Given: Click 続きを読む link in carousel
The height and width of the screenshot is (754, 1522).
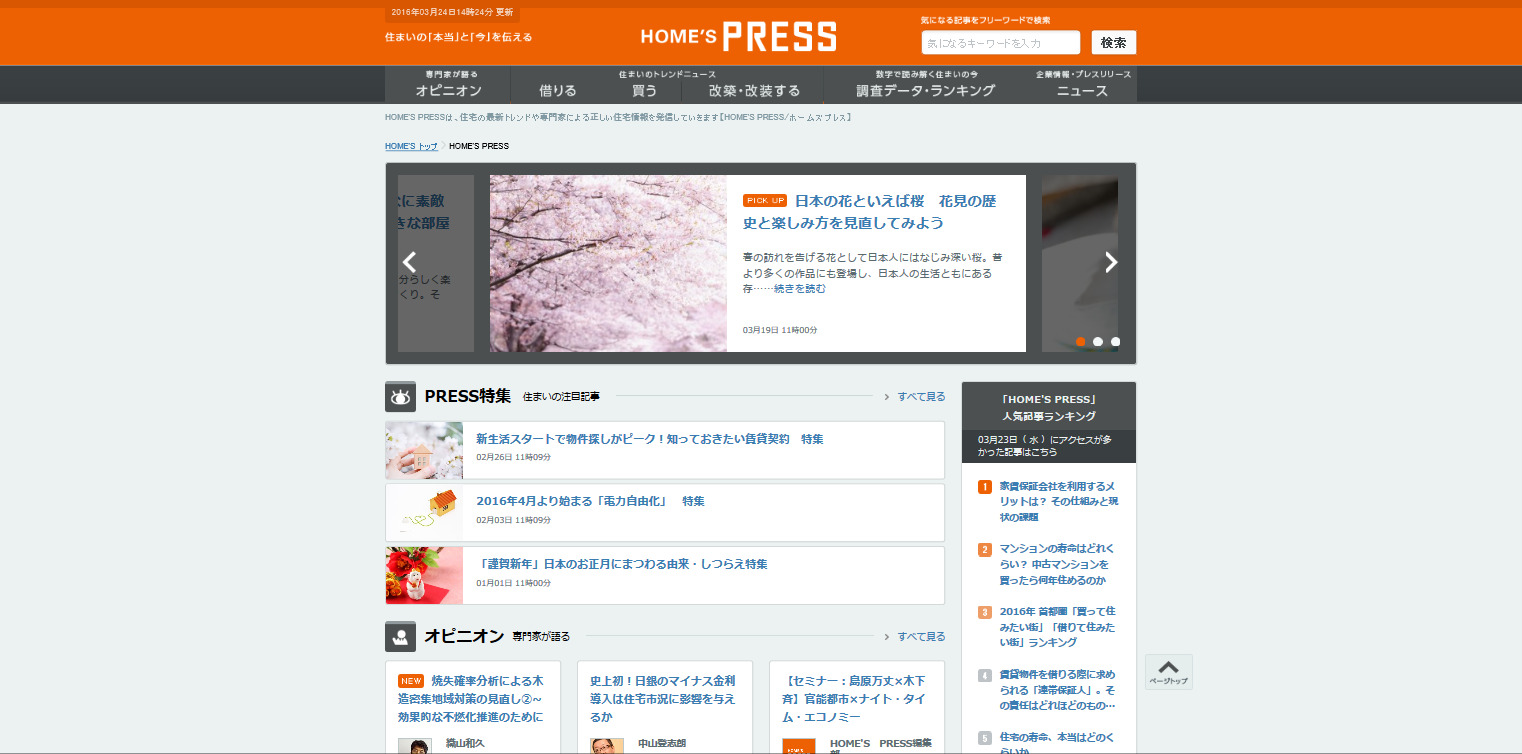Looking at the screenshot, I should pyautogui.click(x=800, y=288).
